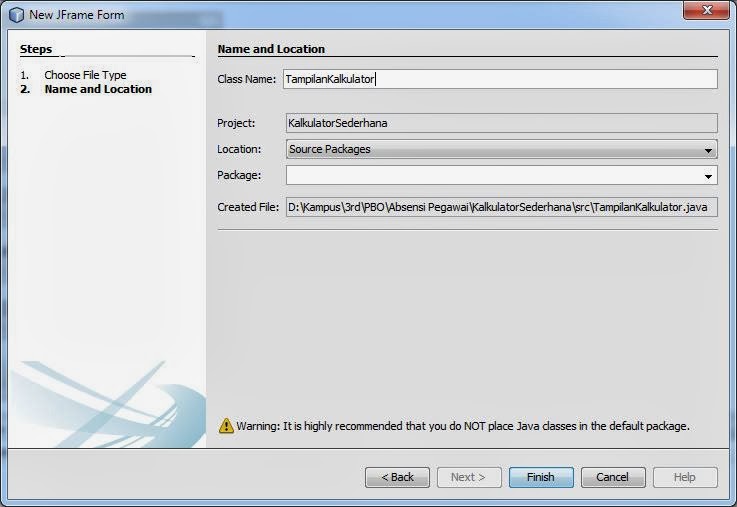Click the Project field showing KalkulatorSederhana
The image size is (737, 507).
502,123
